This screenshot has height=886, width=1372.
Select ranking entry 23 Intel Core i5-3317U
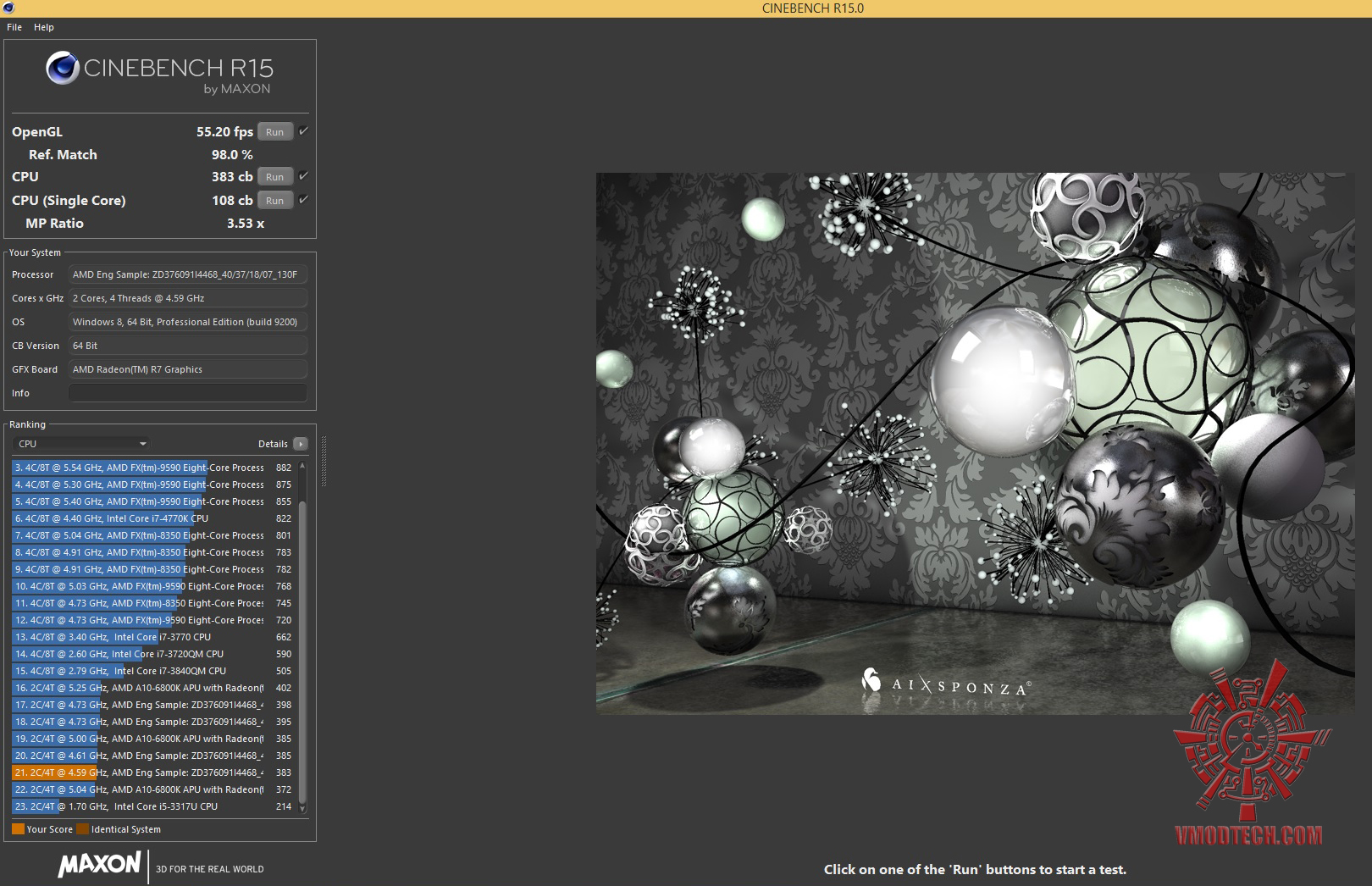pyautogui.click(x=152, y=806)
